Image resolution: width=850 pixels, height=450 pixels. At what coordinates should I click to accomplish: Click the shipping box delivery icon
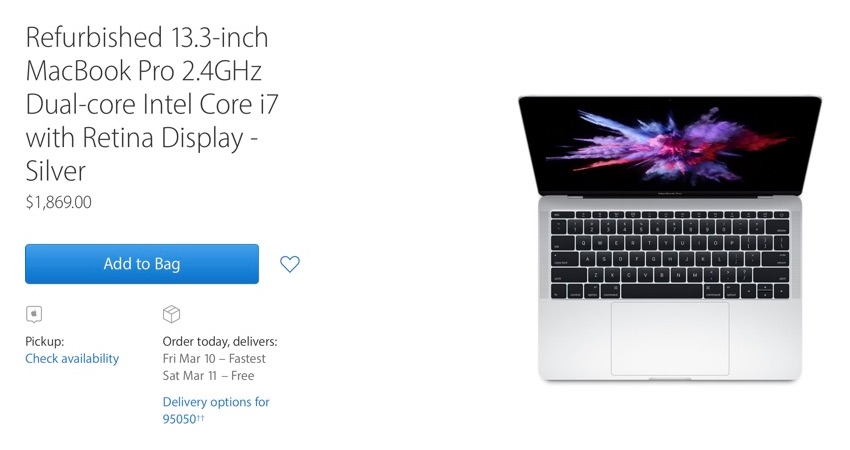click(x=171, y=314)
